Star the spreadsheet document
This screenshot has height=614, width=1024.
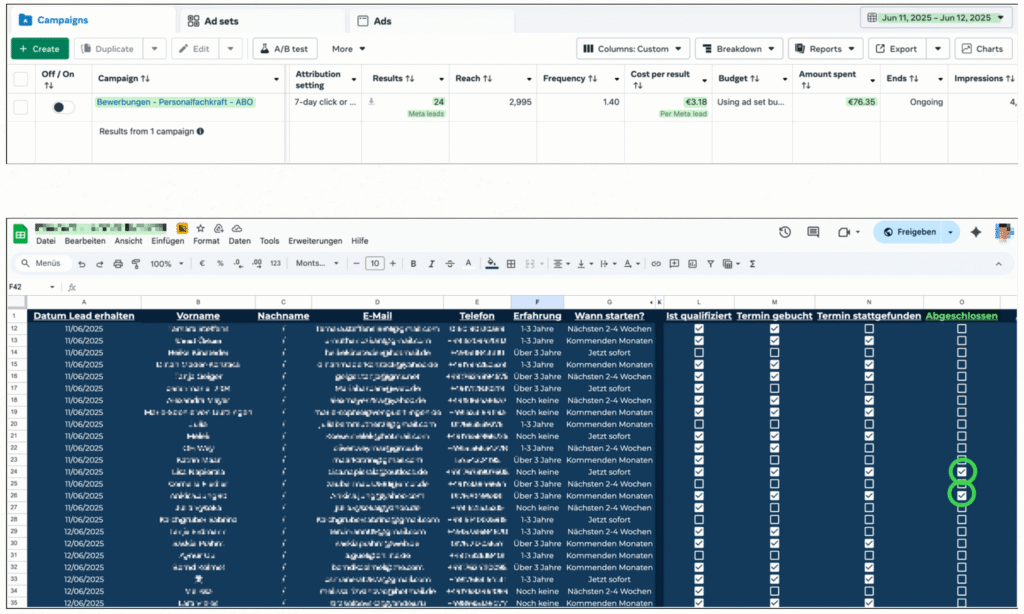pos(201,228)
